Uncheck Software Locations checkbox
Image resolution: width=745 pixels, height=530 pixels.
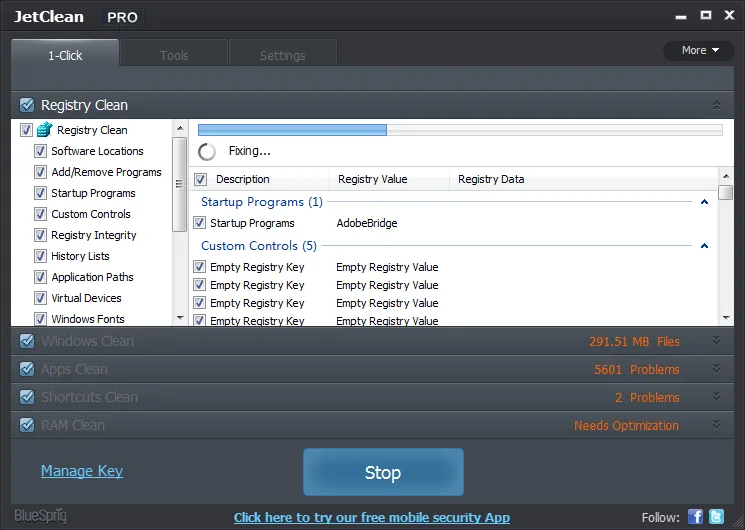click(x=40, y=151)
